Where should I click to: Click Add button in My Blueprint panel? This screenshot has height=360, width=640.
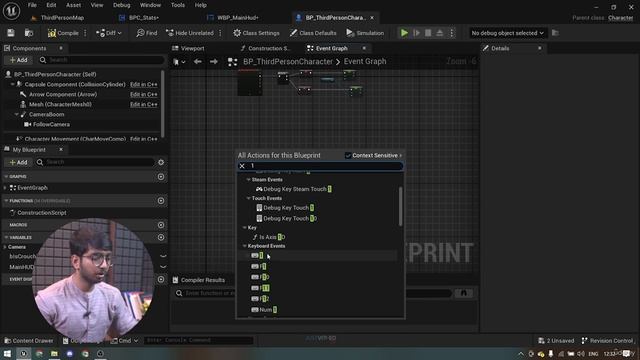coord(18,162)
